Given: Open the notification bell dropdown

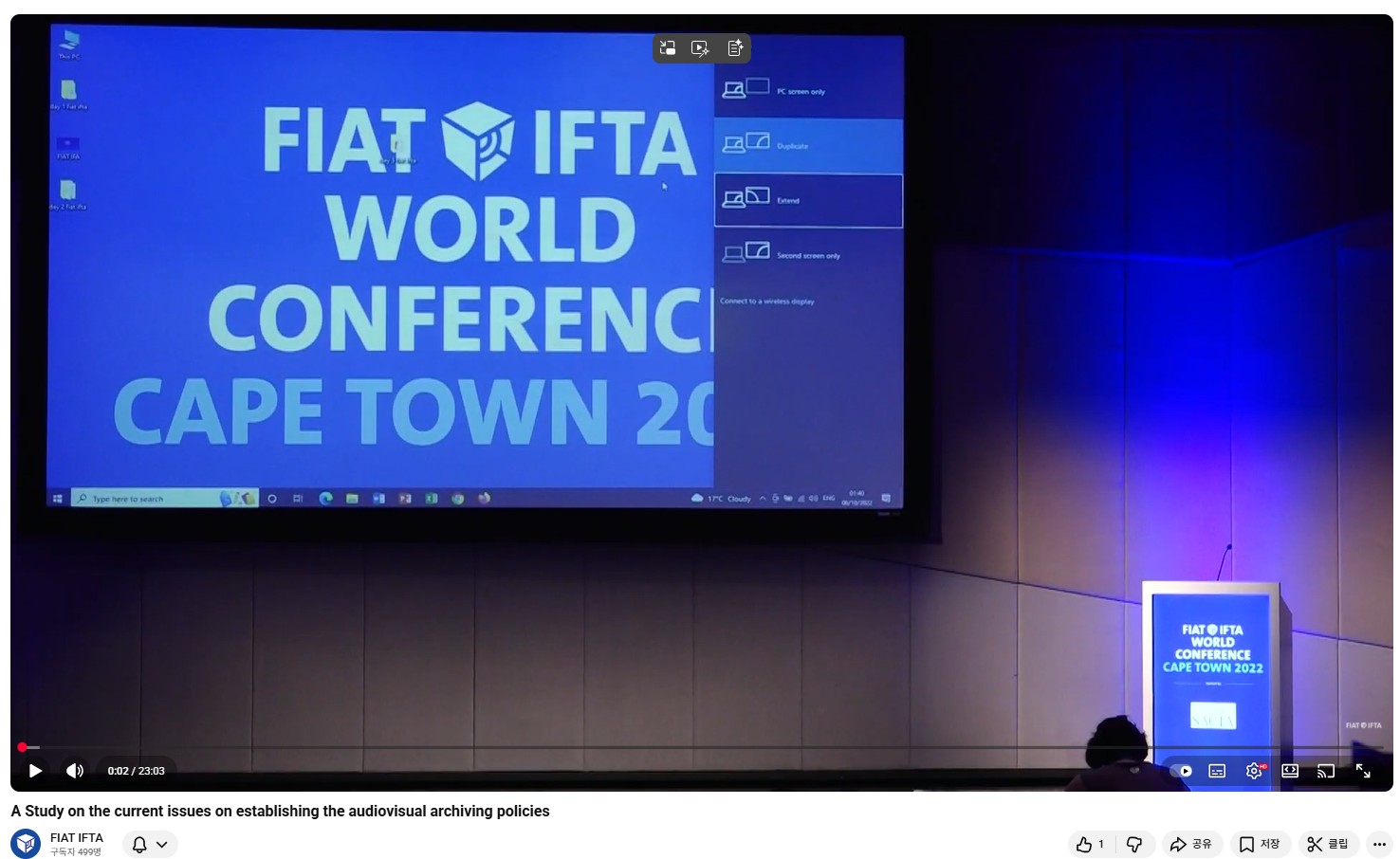Looking at the screenshot, I should coord(150,844).
